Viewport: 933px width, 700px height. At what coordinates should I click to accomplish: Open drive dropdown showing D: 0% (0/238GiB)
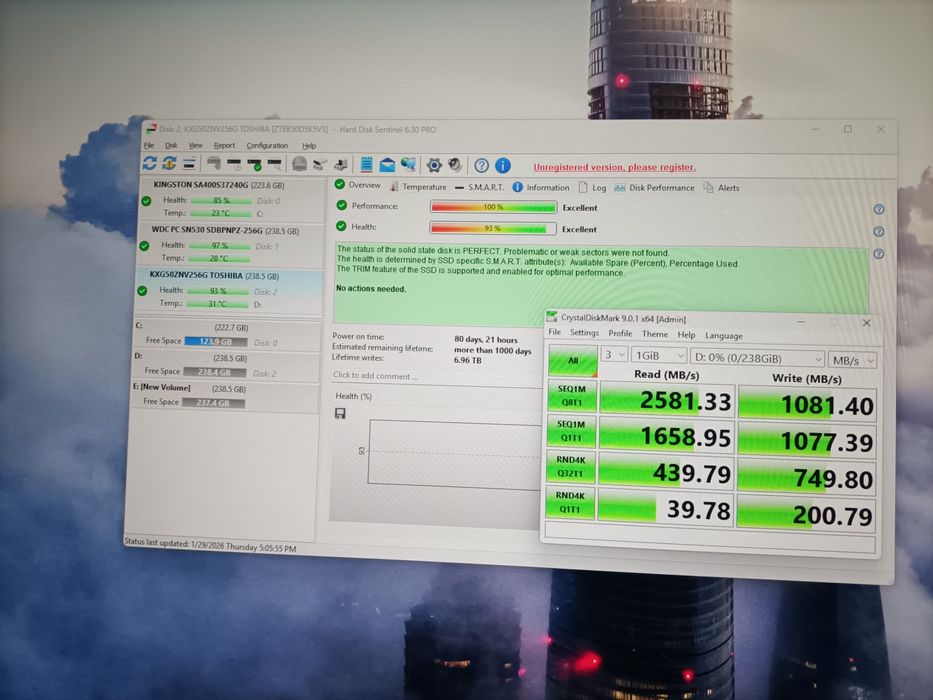point(757,358)
